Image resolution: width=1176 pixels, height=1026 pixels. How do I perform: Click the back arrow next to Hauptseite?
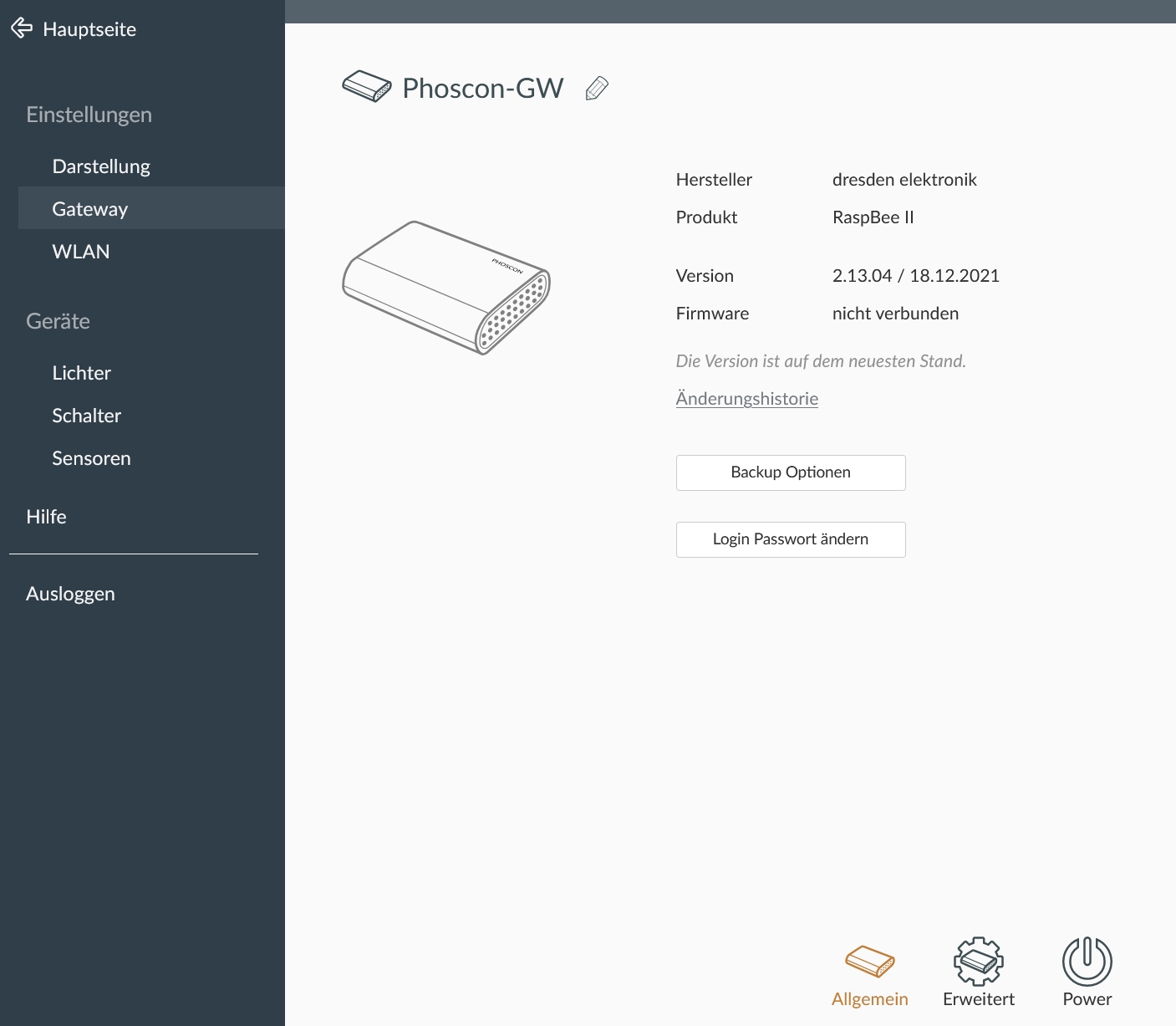click(x=22, y=28)
